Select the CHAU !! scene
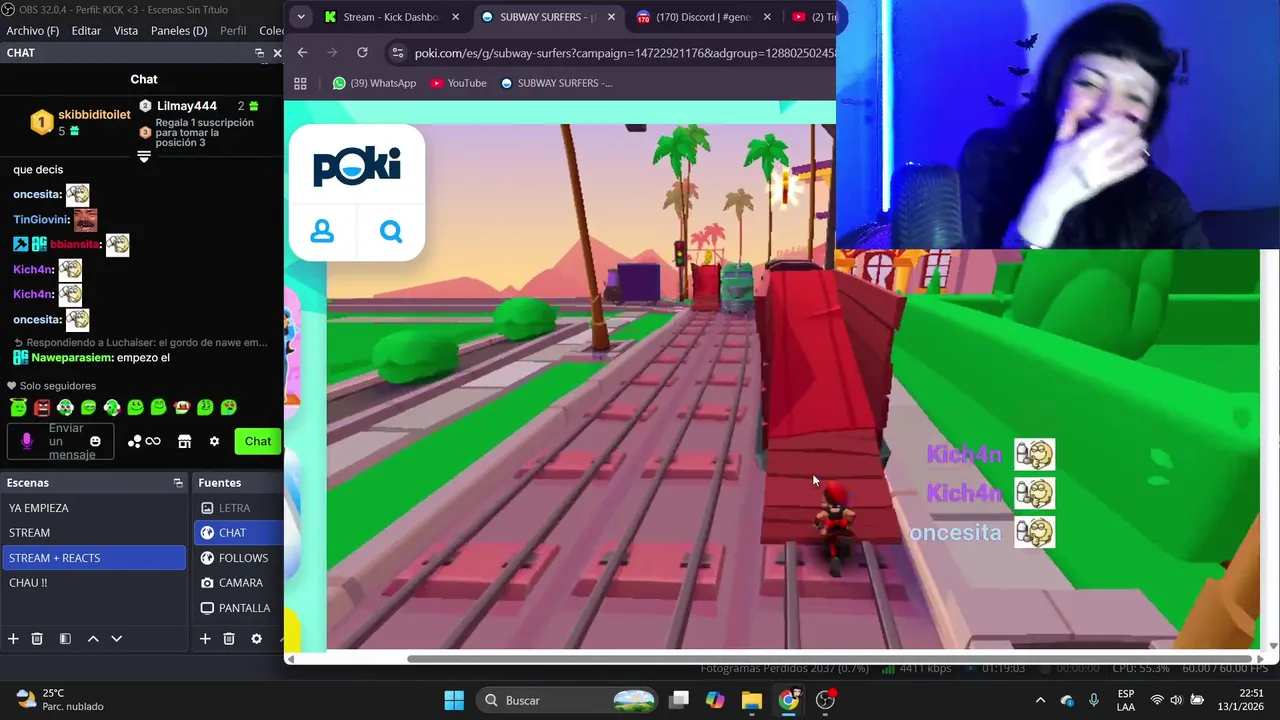This screenshot has width=1280, height=720. [x=94, y=583]
